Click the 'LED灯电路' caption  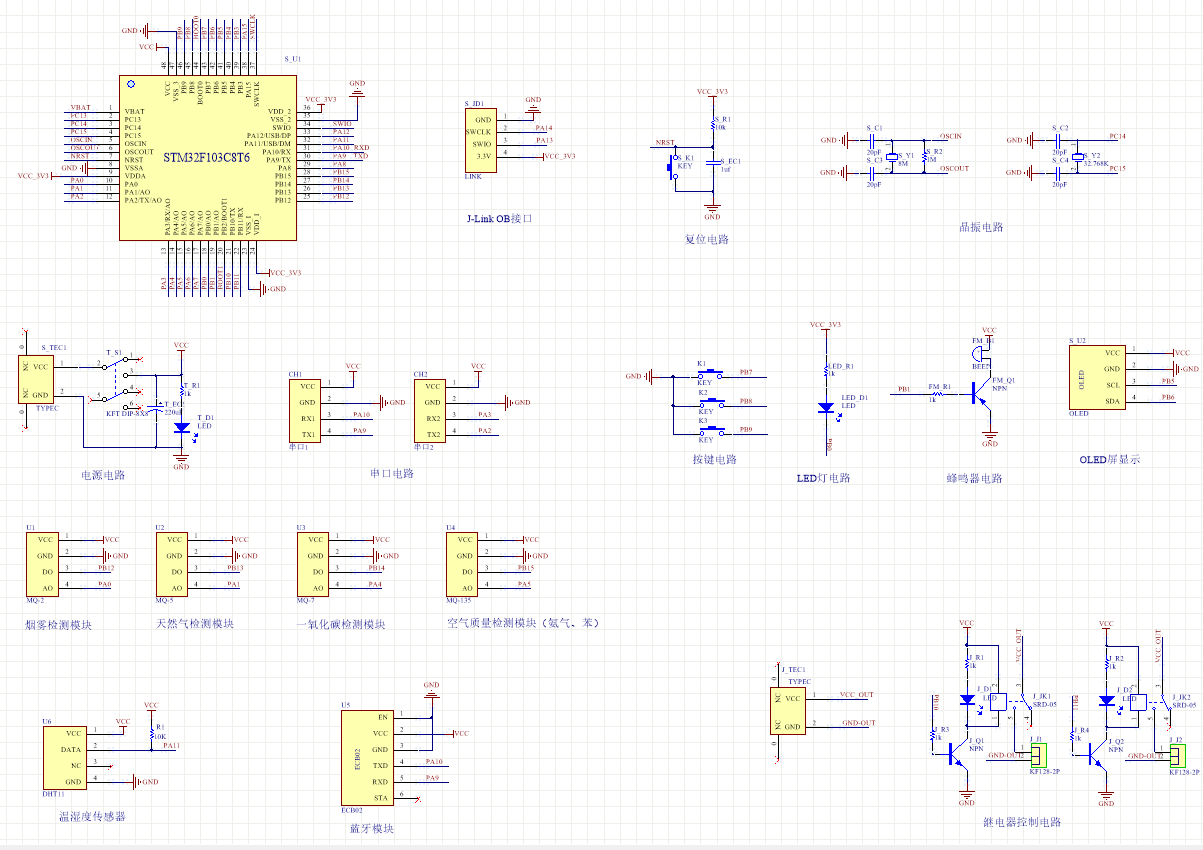coord(823,478)
